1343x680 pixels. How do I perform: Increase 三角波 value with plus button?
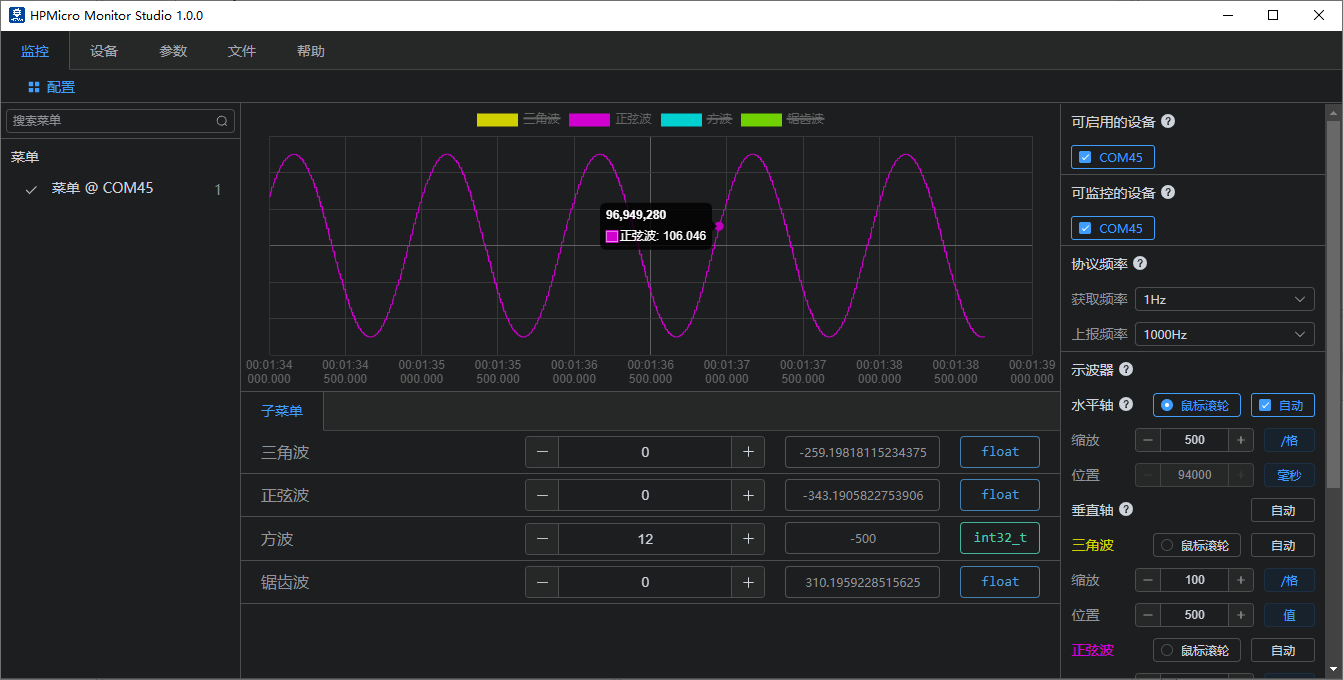(748, 452)
